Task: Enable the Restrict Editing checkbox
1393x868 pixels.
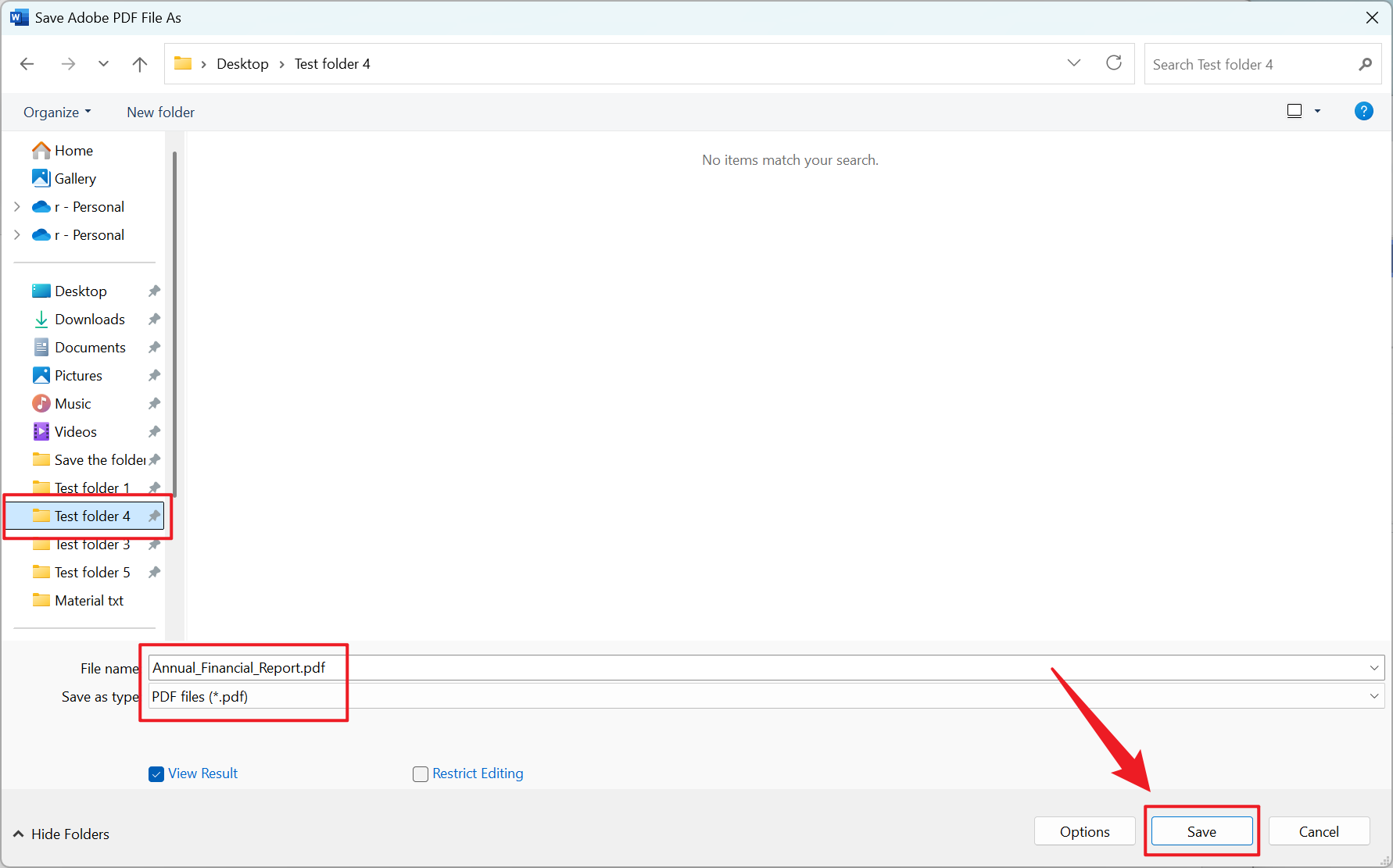Action: pyautogui.click(x=421, y=774)
